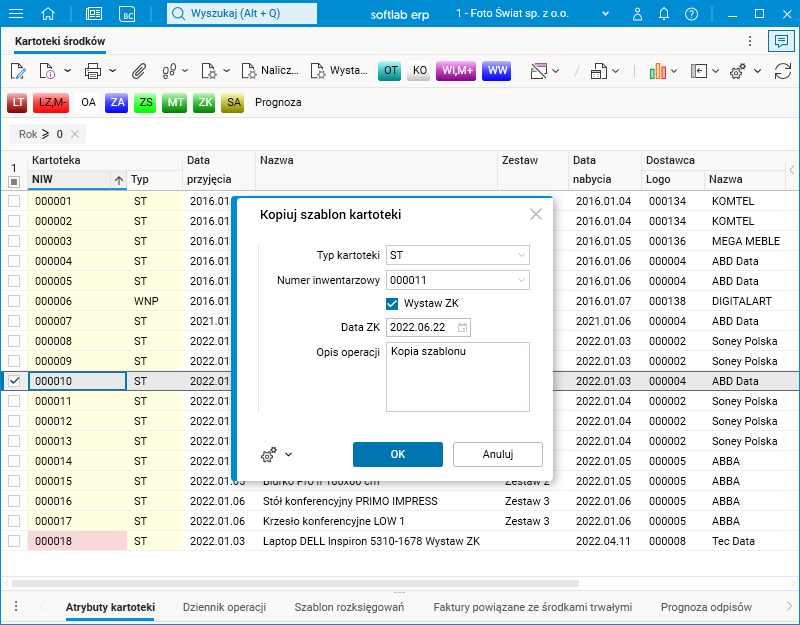The image size is (800, 625).
Task: Click the printer icon in toolbar
Action: click(x=93, y=71)
